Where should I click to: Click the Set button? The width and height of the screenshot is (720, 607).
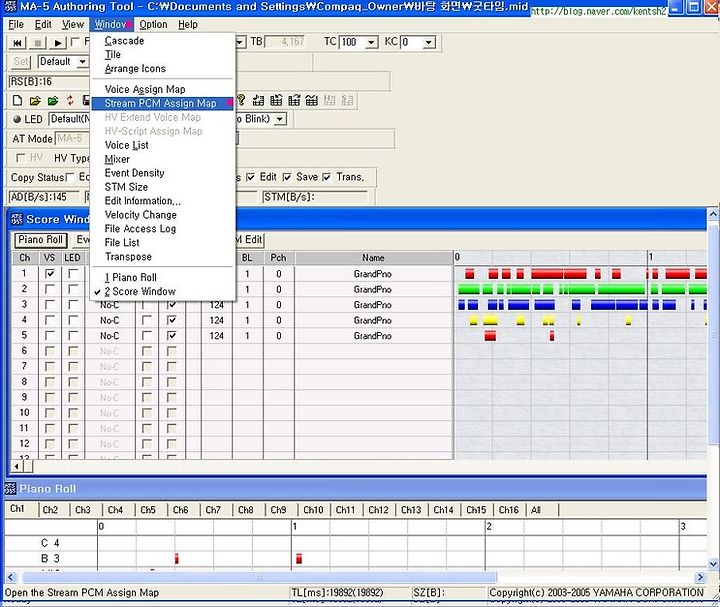[x=20, y=62]
